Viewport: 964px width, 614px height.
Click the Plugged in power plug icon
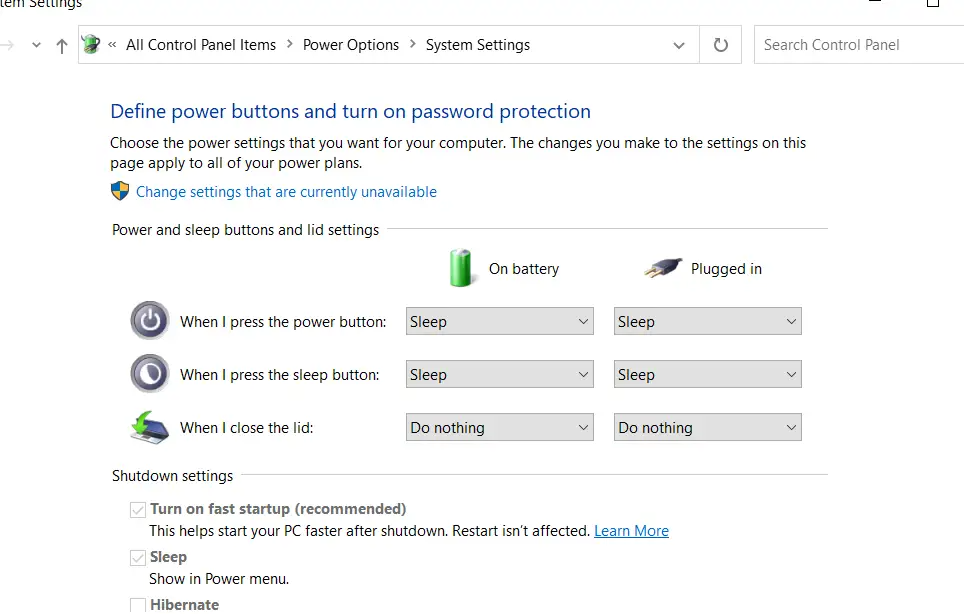[661, 268]
